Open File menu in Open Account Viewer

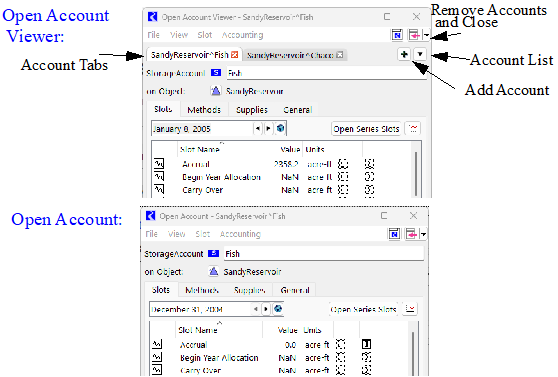(153, 35)
